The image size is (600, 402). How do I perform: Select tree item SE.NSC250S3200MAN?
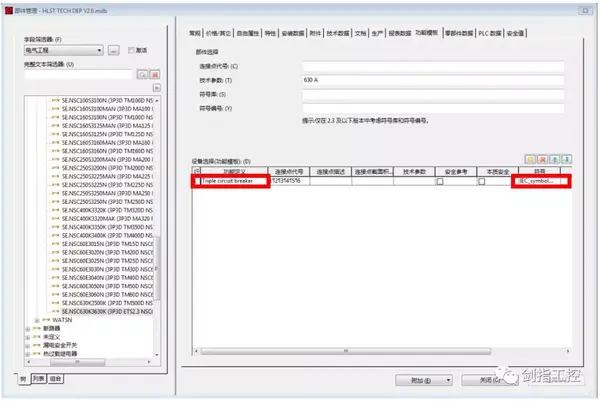coord(107,159)
